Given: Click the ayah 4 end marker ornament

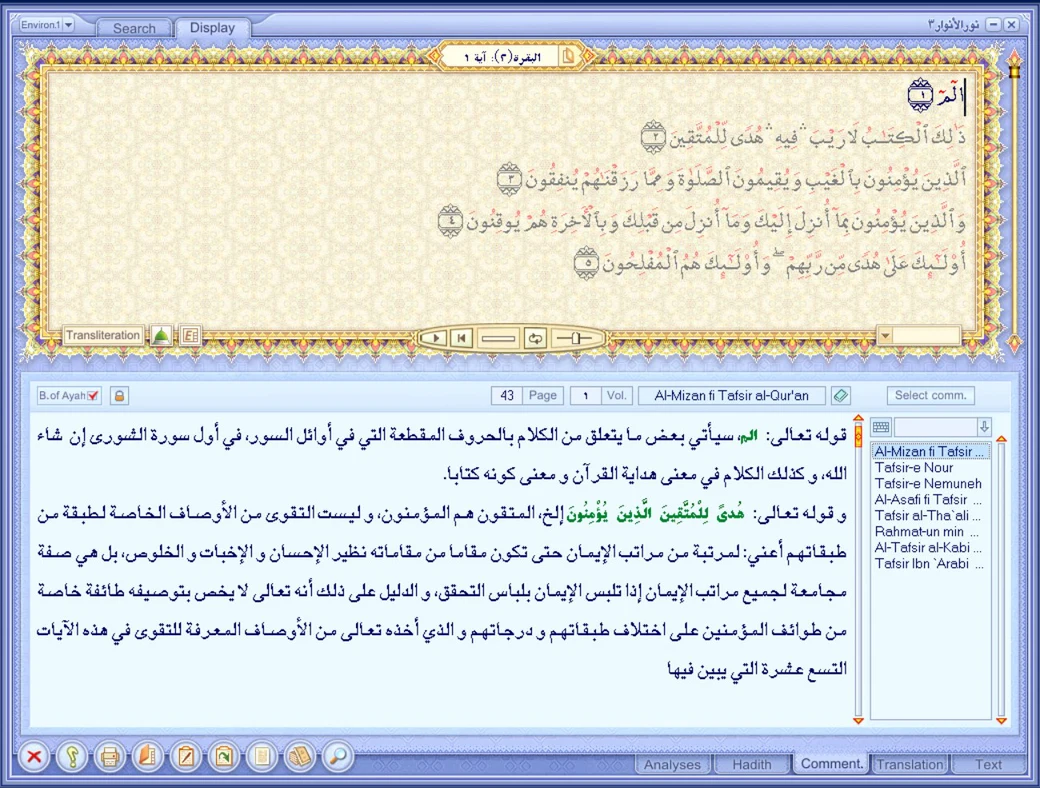Looking at the screenshot, I should point(450,221).
